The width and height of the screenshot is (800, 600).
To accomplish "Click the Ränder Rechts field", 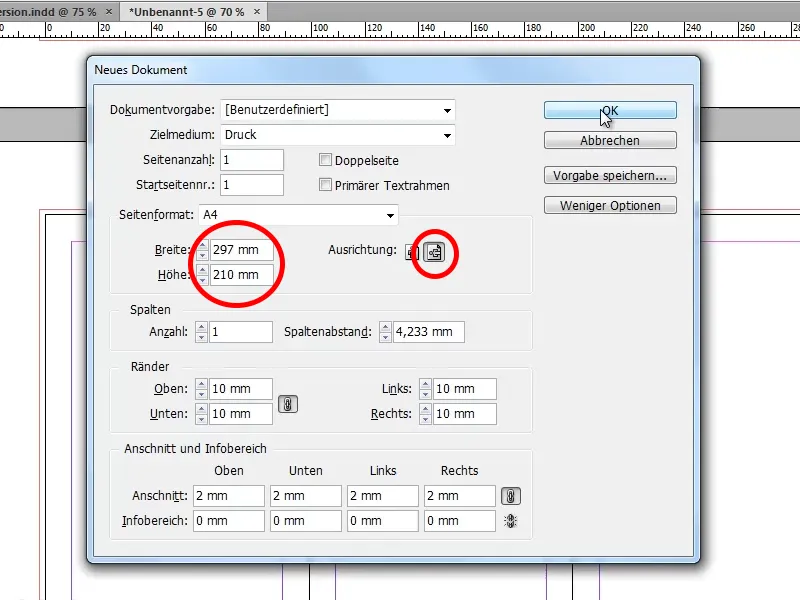I will [x=465, y=414].
